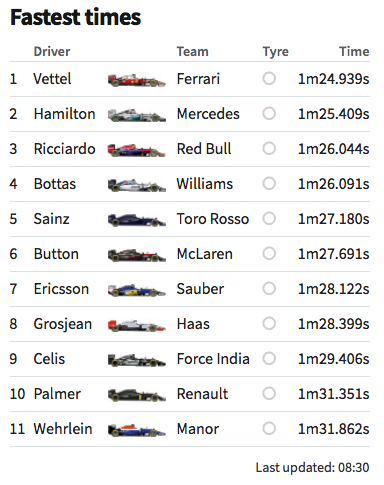This screenshot has height=485, width=384.
Task: Click the Last updated 08:30 text
Action: point(313,467)
